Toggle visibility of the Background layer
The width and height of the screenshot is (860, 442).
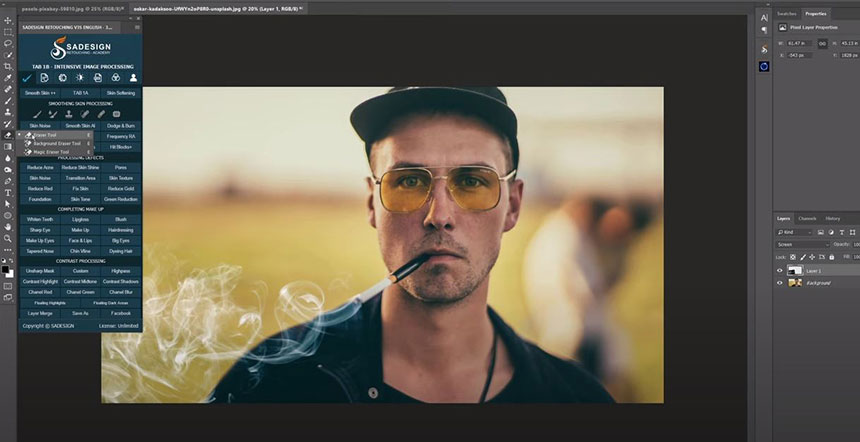780,283
